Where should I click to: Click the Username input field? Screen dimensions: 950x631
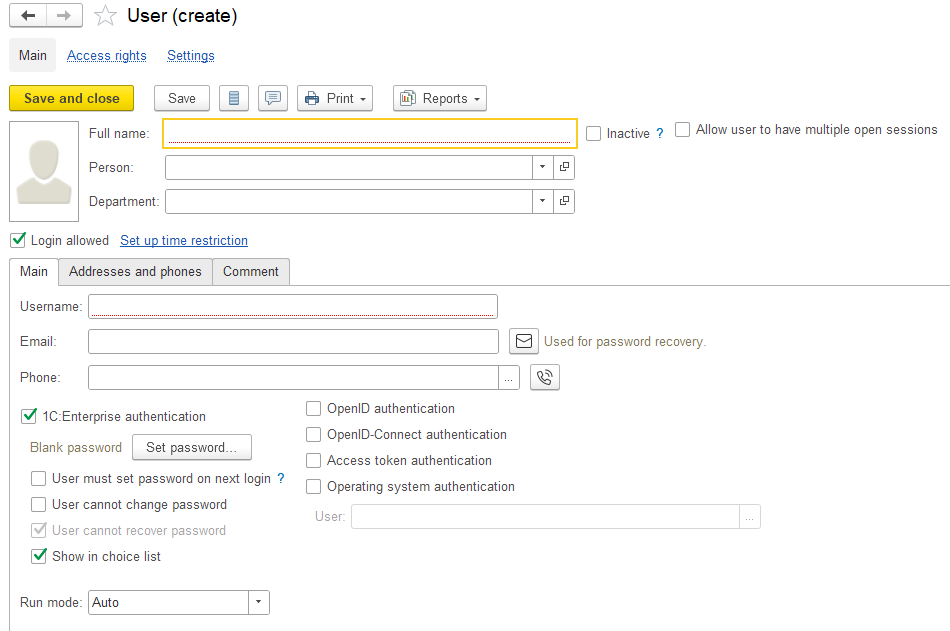[292, 306]
